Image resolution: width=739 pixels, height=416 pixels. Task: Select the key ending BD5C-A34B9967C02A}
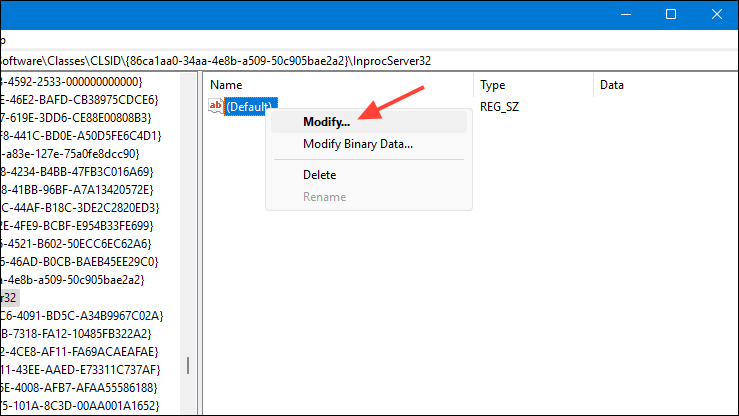pyautogui.click(x=82, y=316)
